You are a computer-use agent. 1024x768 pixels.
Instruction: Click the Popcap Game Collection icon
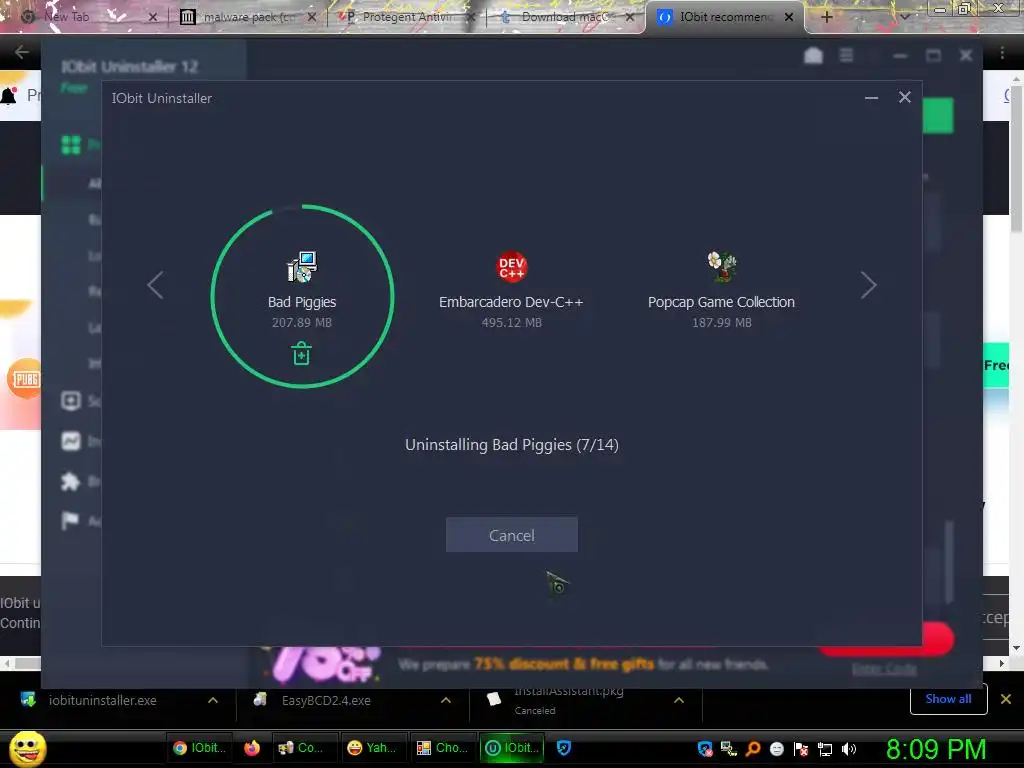pos(722,266)
